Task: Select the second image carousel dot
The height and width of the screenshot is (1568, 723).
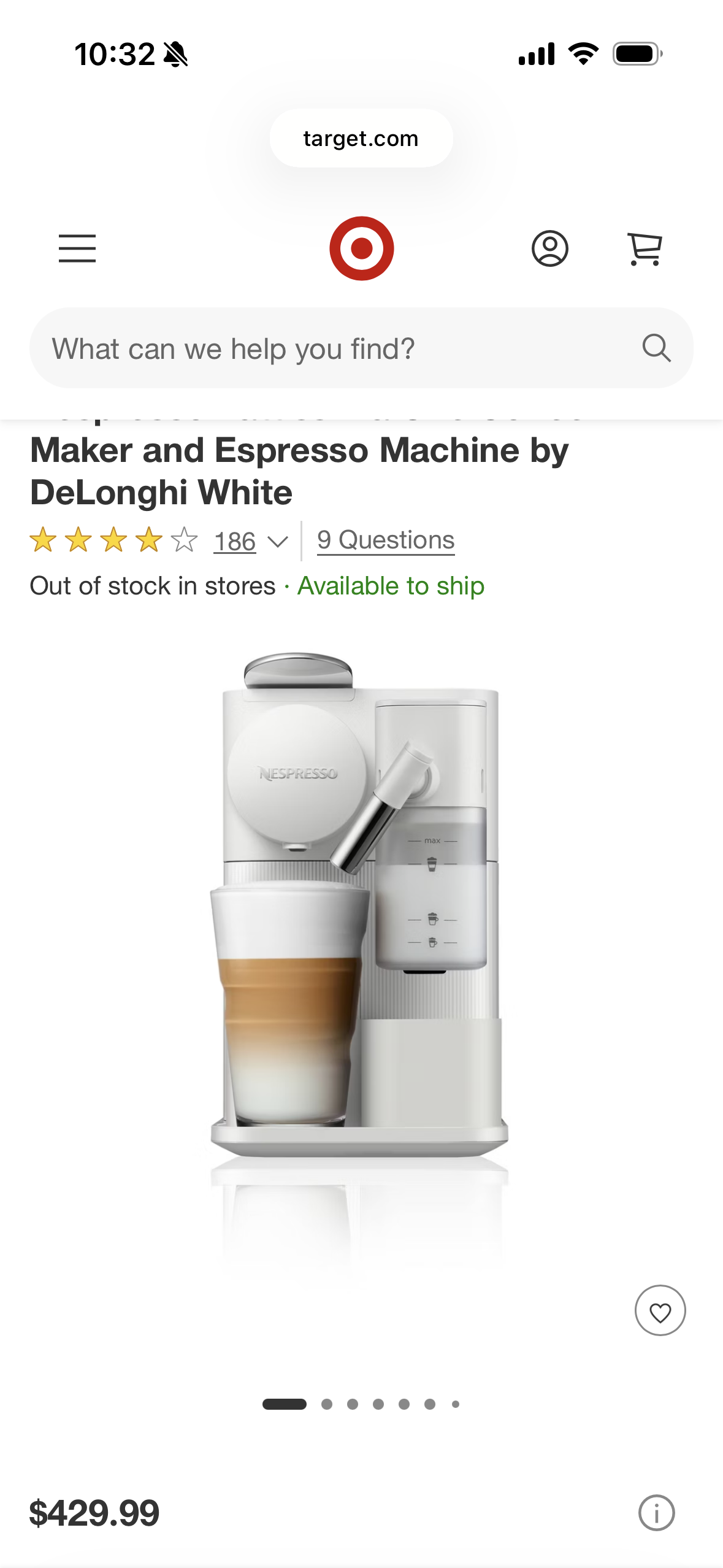Action: [x=327, y=1404]
